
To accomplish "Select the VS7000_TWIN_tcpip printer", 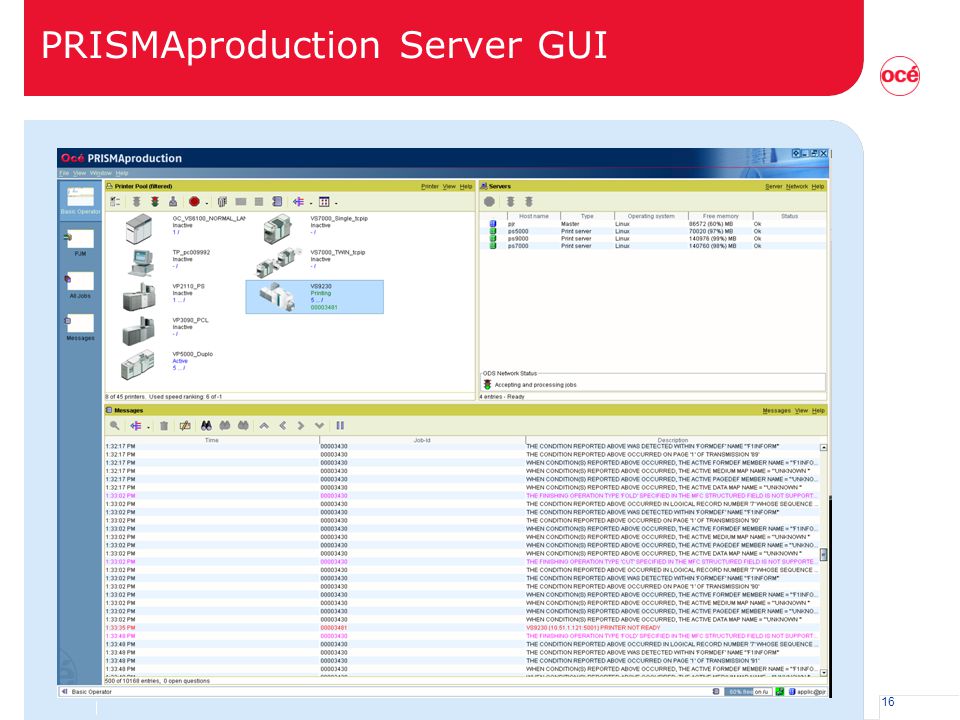I will click(x=311, y=263).
